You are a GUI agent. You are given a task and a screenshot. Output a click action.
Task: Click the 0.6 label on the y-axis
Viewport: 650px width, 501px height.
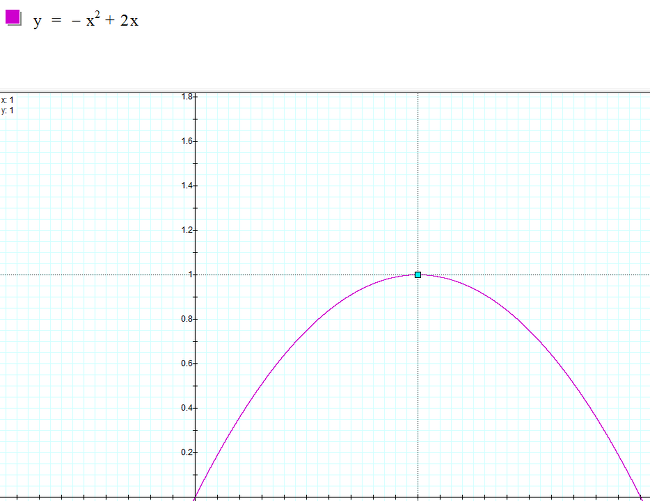click(187, 363)
